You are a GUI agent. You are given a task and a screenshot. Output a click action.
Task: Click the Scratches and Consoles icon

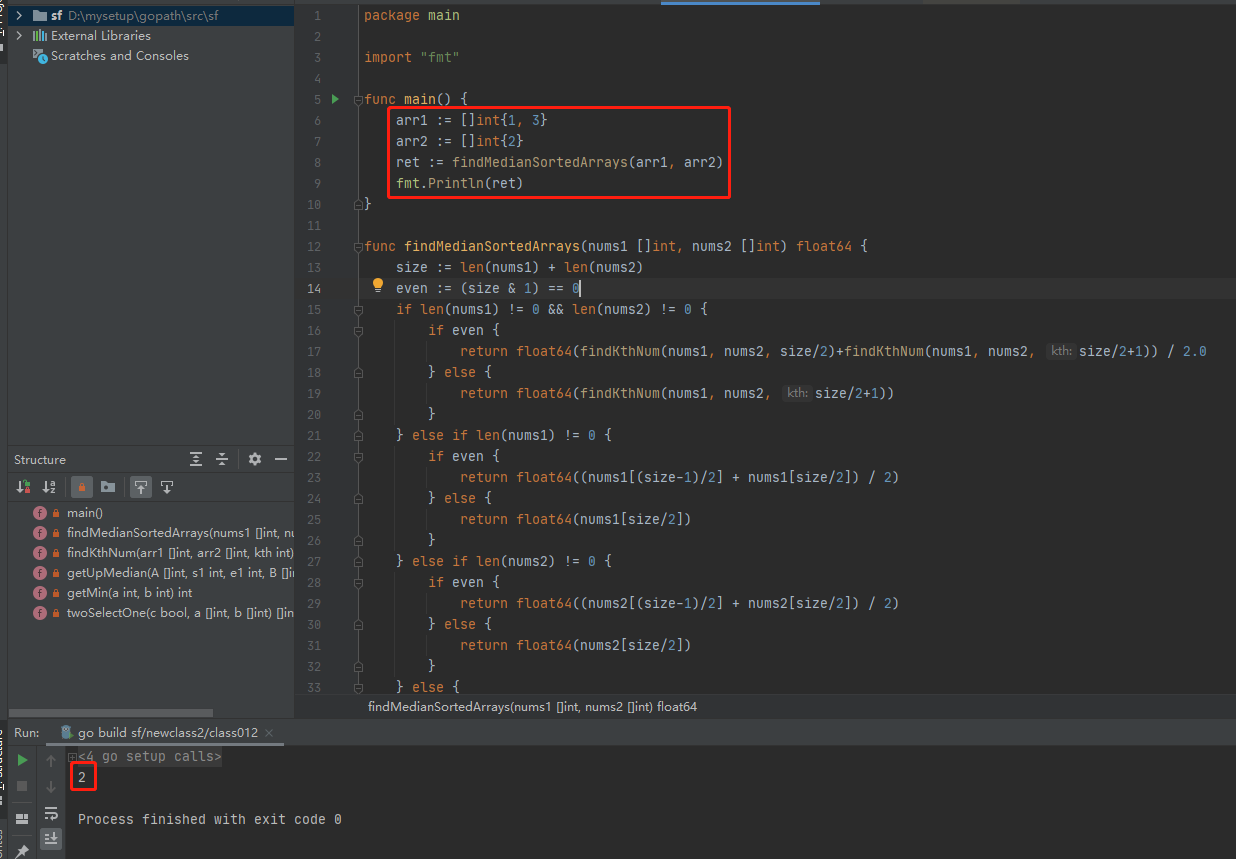coord(40,56)
